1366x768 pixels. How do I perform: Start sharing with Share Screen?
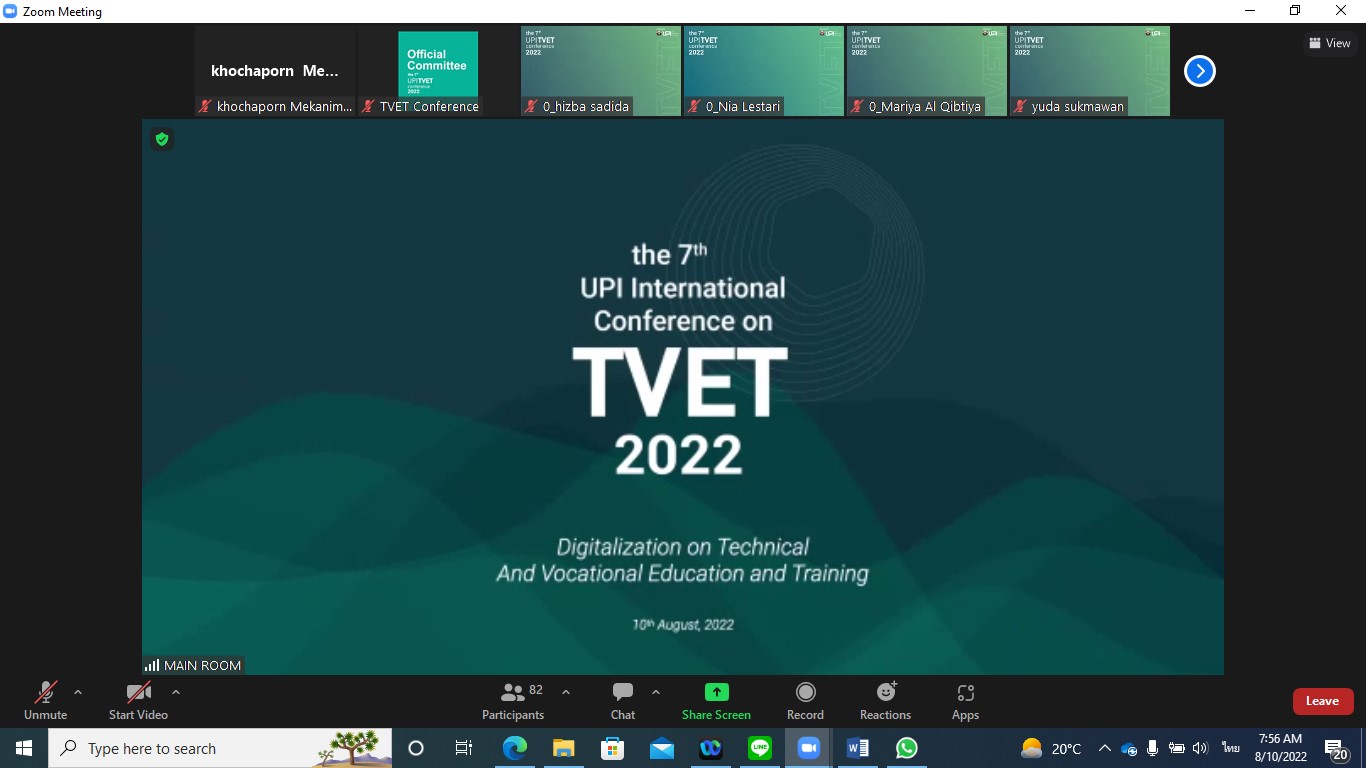tap(716, 701)
